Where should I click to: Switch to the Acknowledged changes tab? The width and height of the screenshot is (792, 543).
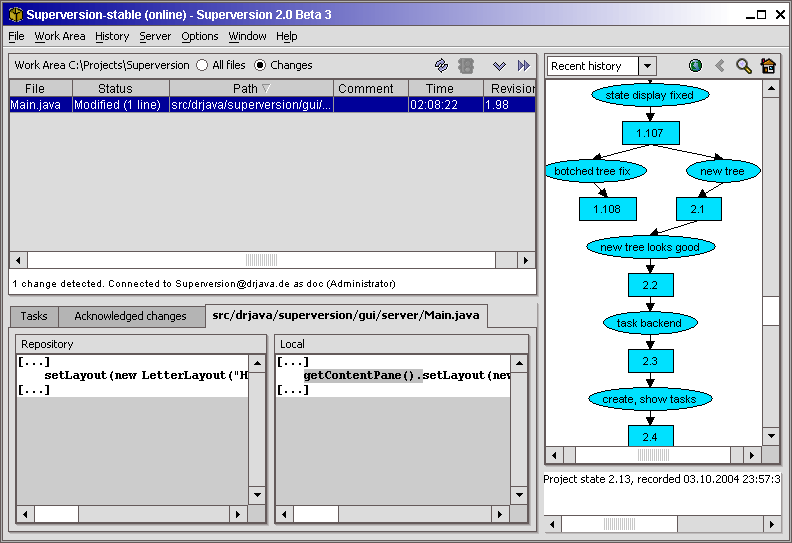[x=130, y=316]
